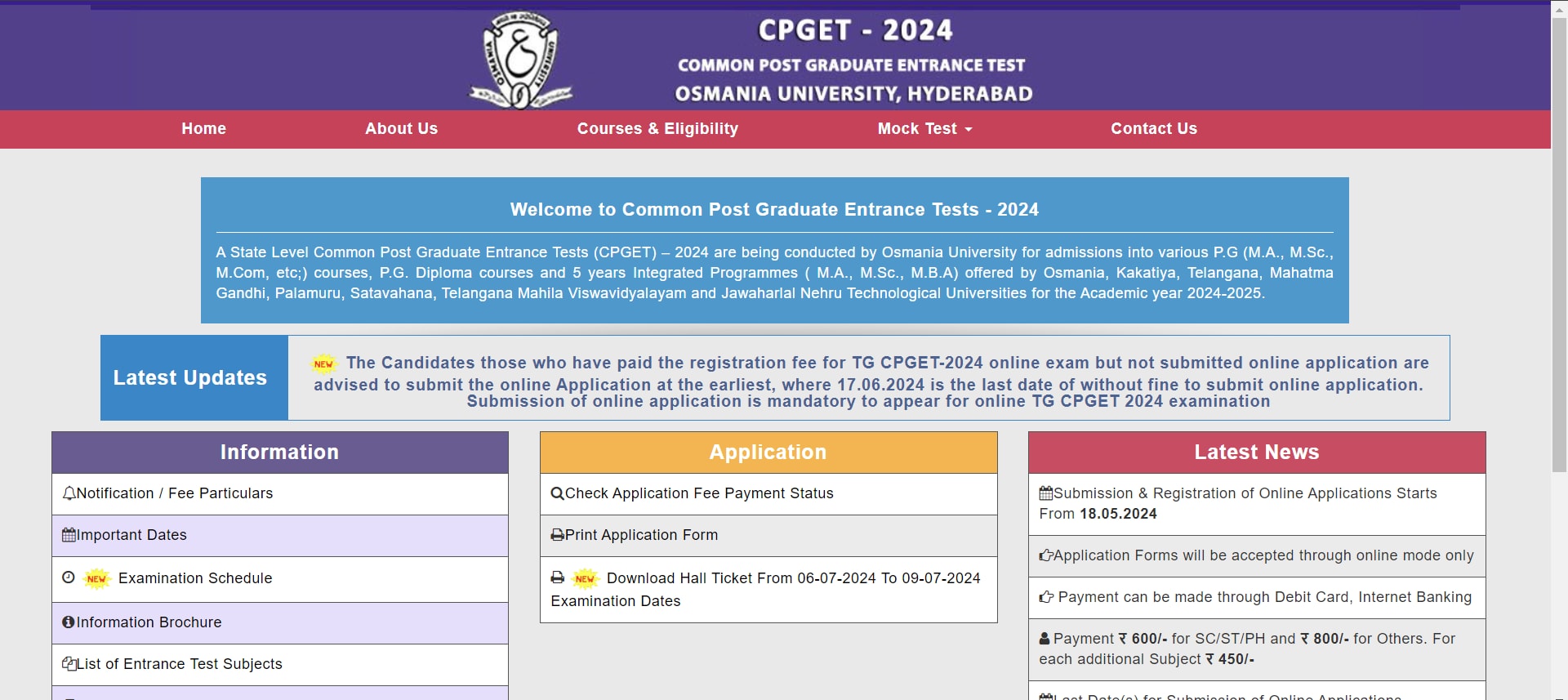Screen dimensions: 1568x700
Task: Click the Information panel header
Action: (x=280, y=453)
